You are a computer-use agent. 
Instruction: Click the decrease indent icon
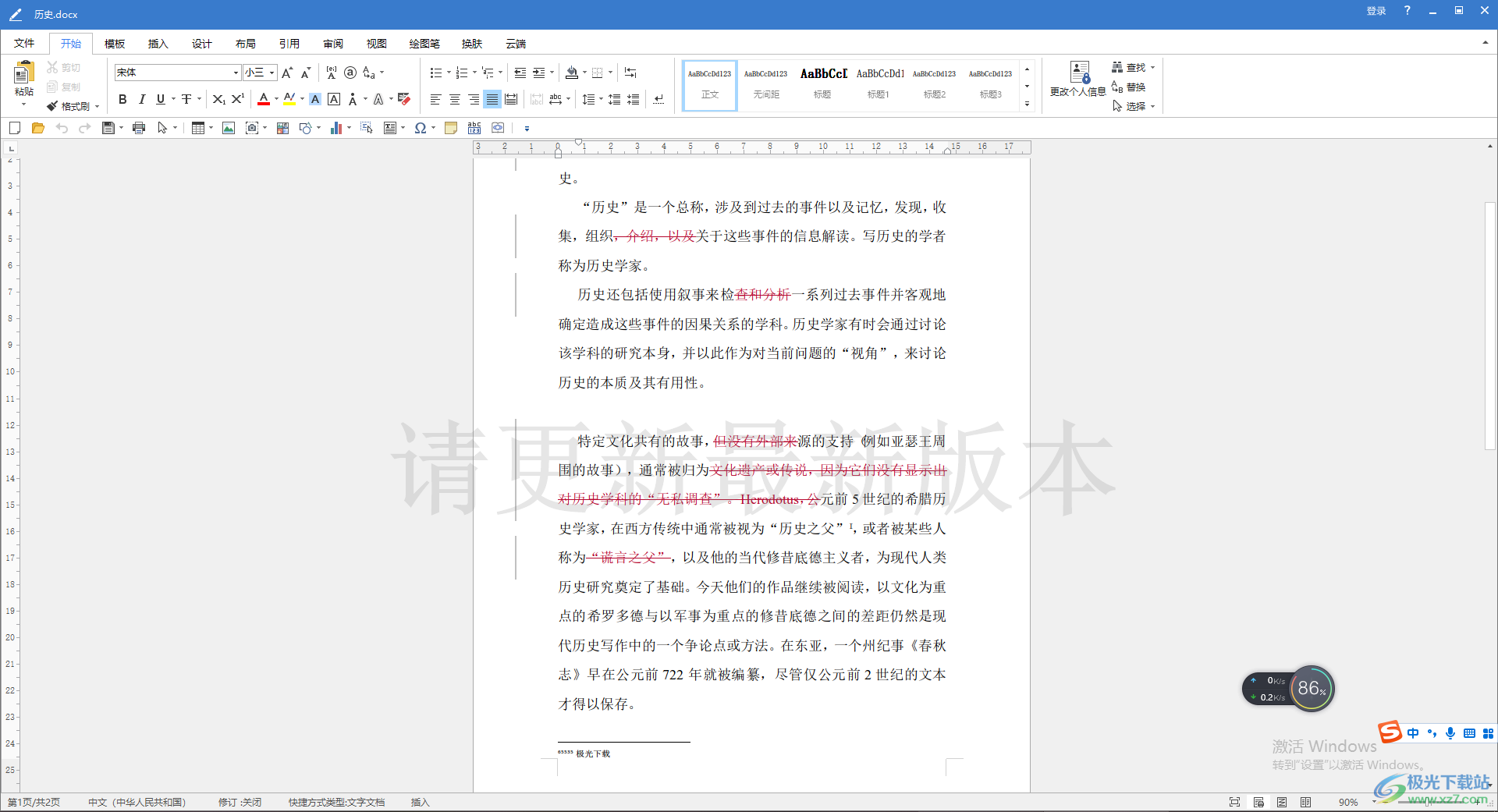coord(520,73)
